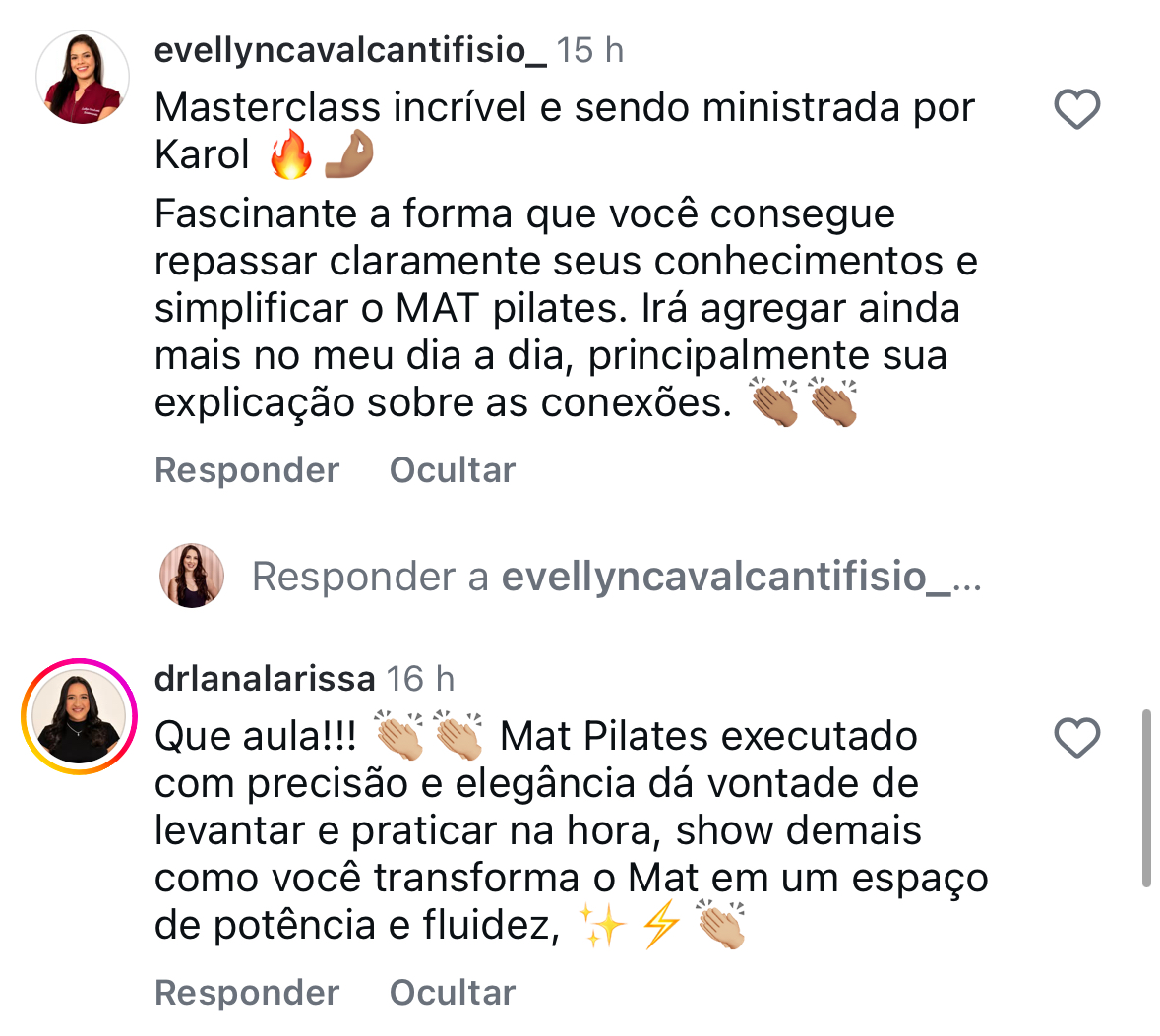Tap the sparkles emoji after 'fluidez,'
The height and width of the screenshot is (1036, 1160).
point(601,924)
